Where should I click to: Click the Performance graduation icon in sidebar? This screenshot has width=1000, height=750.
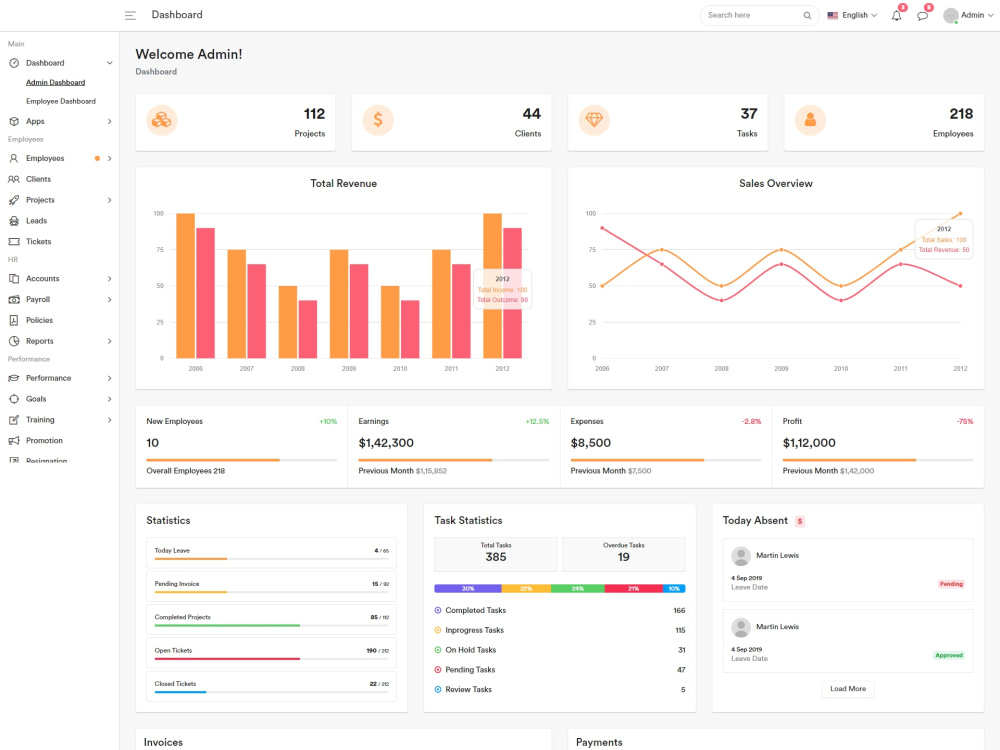click(x=14, y=378)
